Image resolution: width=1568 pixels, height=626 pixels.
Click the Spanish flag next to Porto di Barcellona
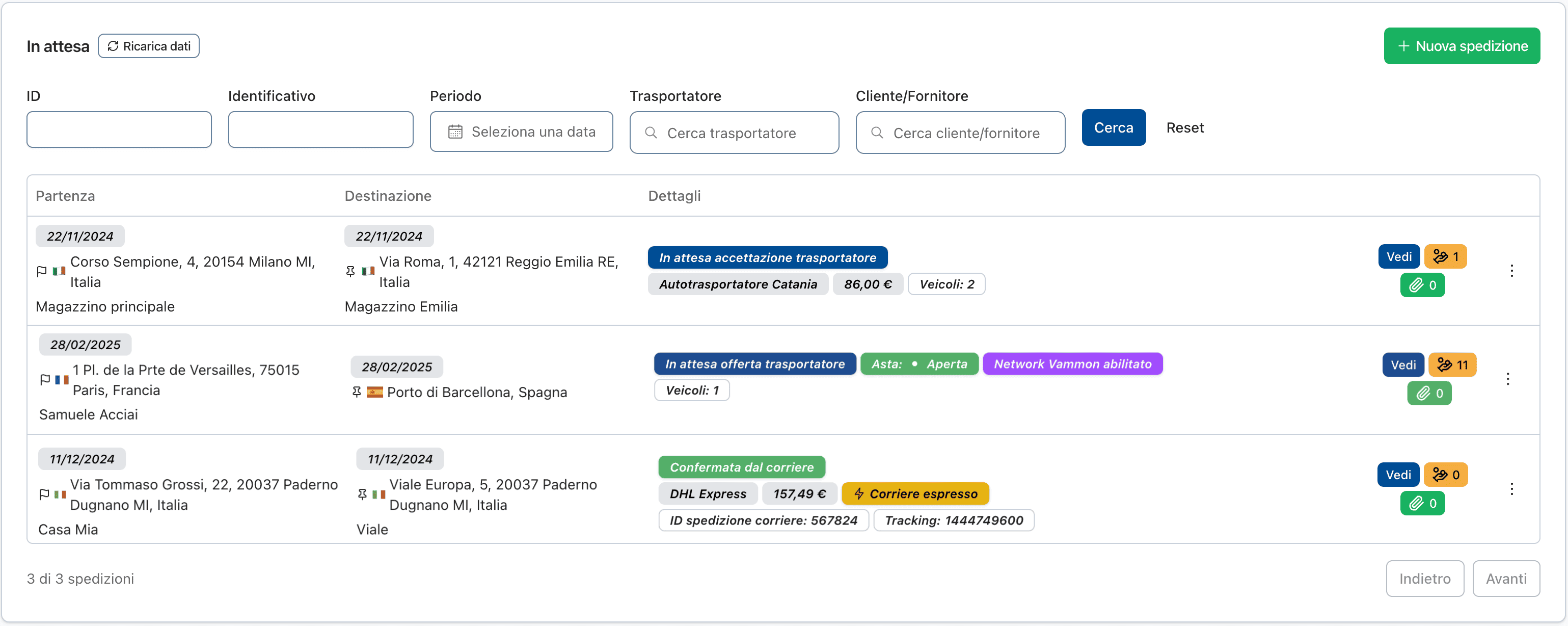pos(374,392)
